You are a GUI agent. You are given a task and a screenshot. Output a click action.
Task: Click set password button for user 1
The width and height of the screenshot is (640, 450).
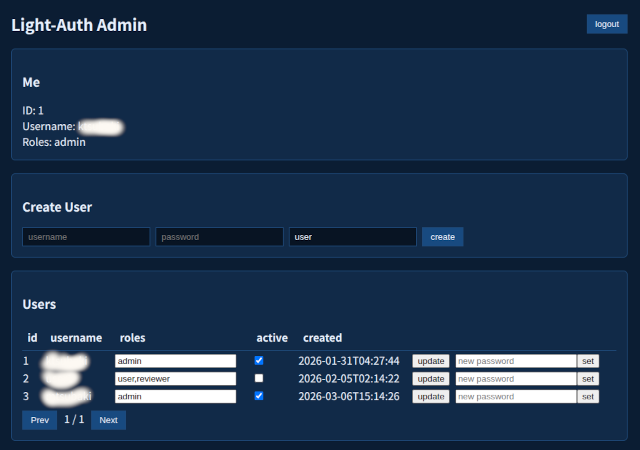(588, 361)
